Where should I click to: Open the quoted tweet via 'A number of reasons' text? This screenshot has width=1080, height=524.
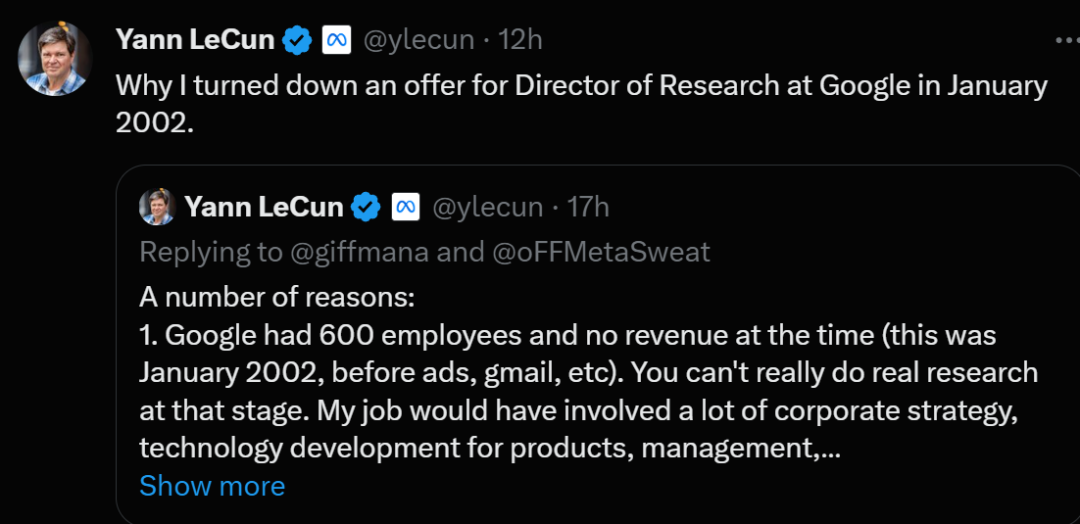tap(276, 298)
